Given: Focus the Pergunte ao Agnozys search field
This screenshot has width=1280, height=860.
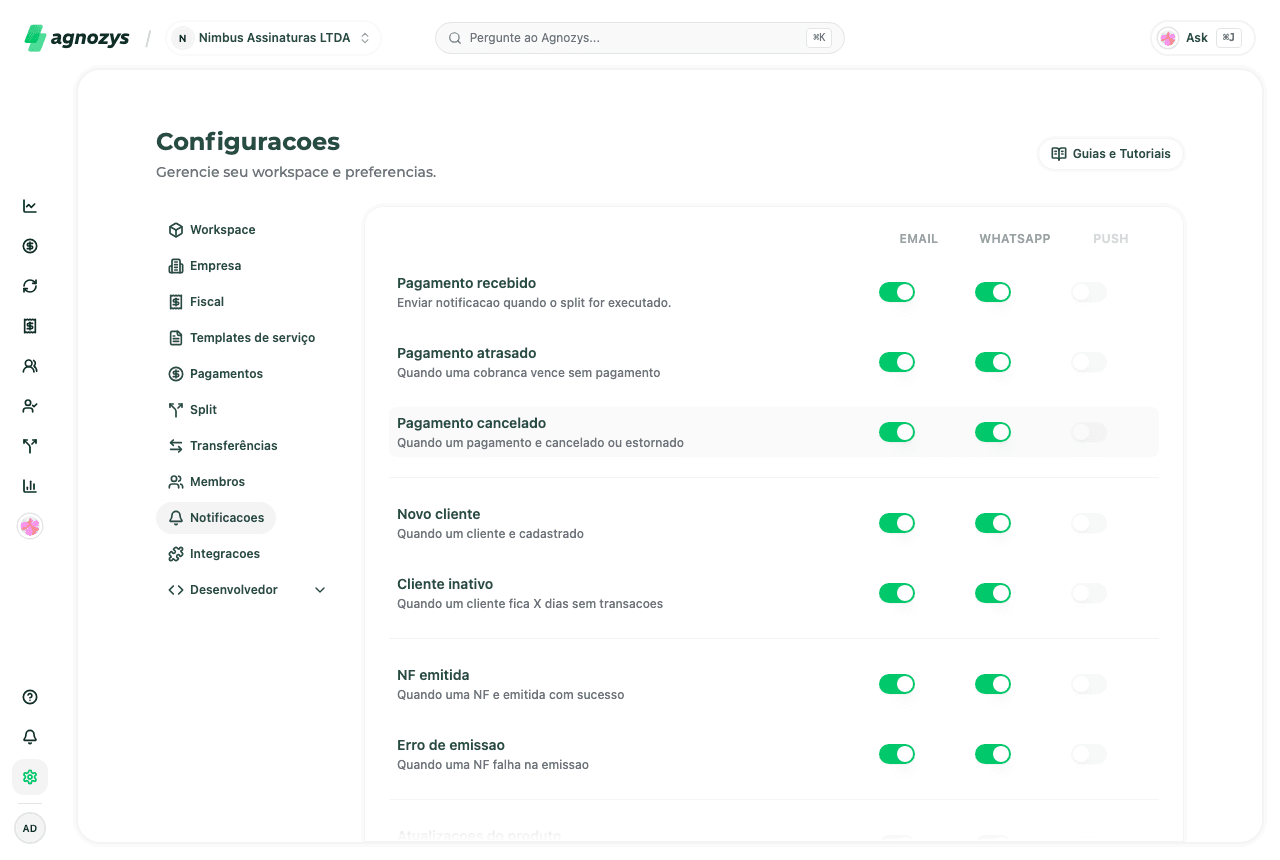Looking at the screenshot, I should [x=640, y=38].
